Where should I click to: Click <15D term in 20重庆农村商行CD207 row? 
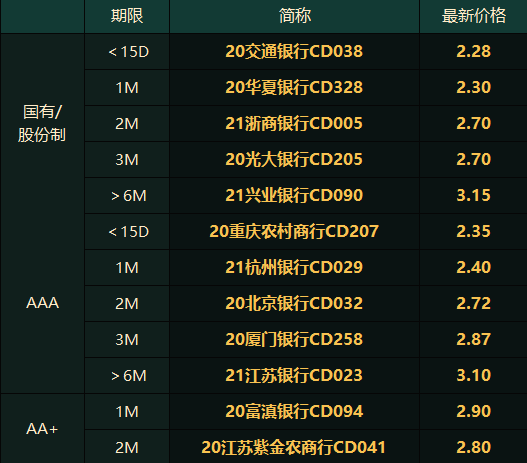point(128,232)
